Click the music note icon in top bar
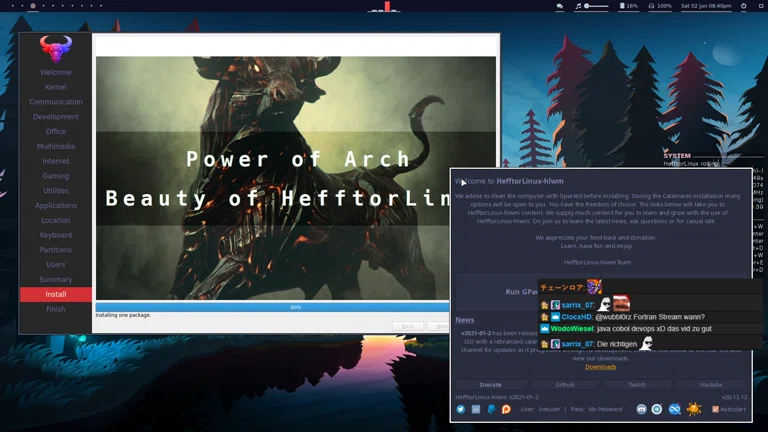This screenshot has height=432, width=768. pyautogui.click(x=578, y=6)
